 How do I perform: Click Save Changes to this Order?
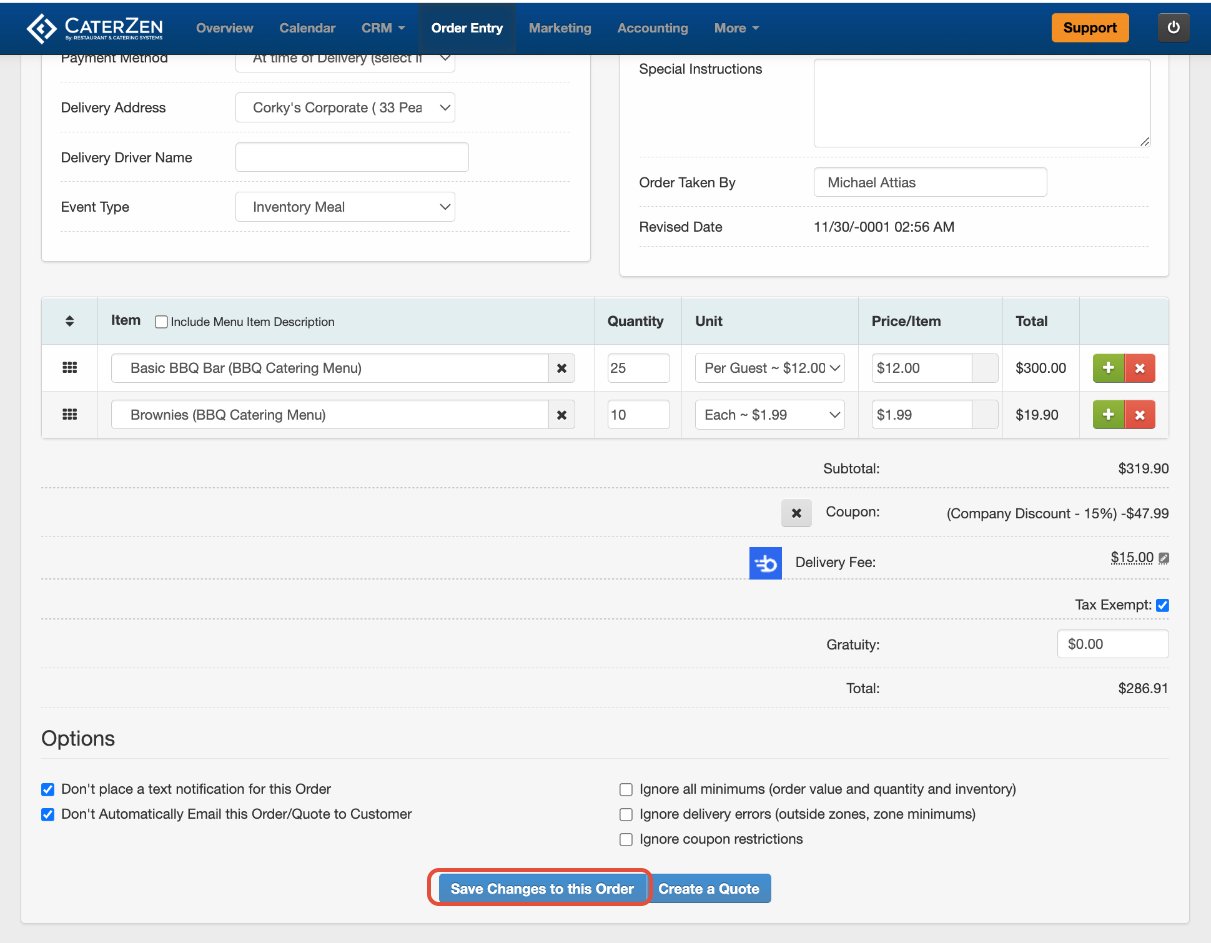[542, 889]
